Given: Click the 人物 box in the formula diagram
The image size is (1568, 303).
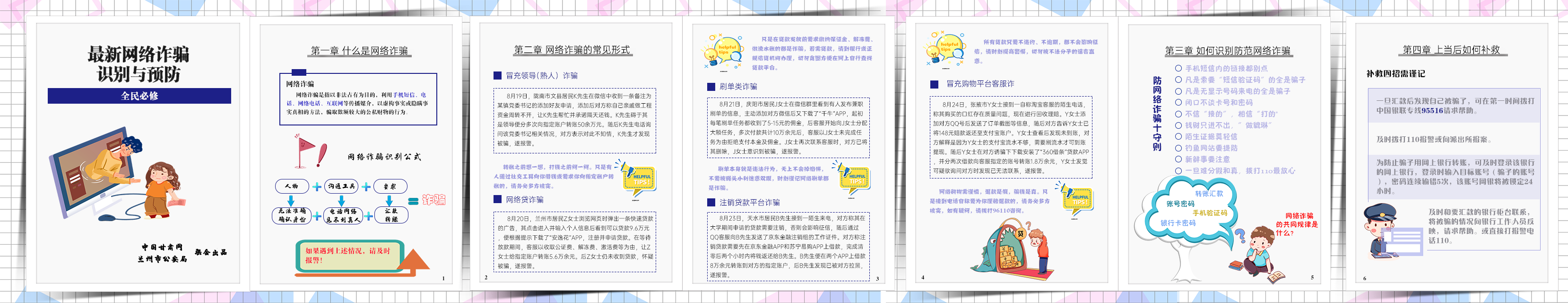Looking at the screenshot, I should (292, 186).
